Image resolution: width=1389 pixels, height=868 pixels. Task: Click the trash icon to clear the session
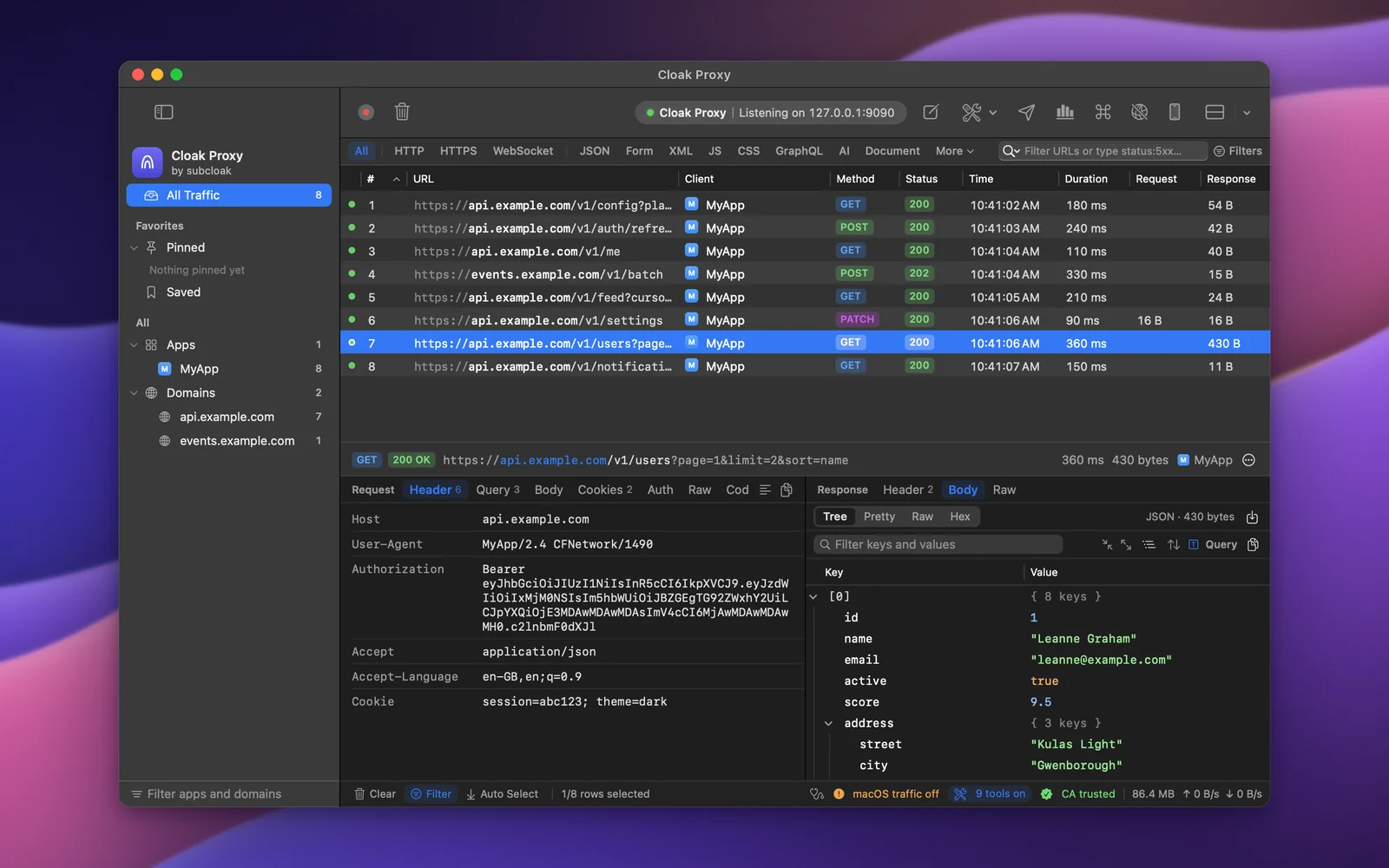pyautogui.click(x=402, y=112)
